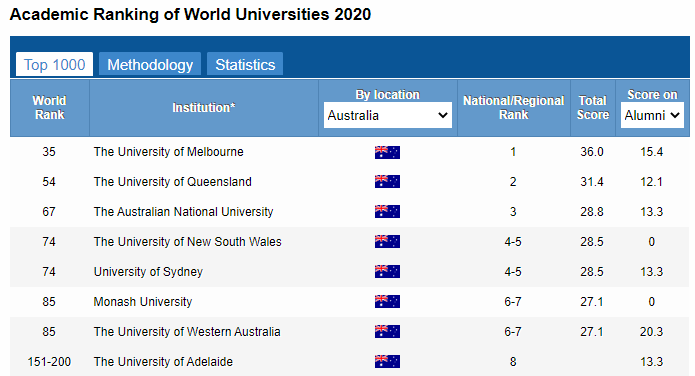
Task: Click the flag next to Monash University
Action: 387,302
